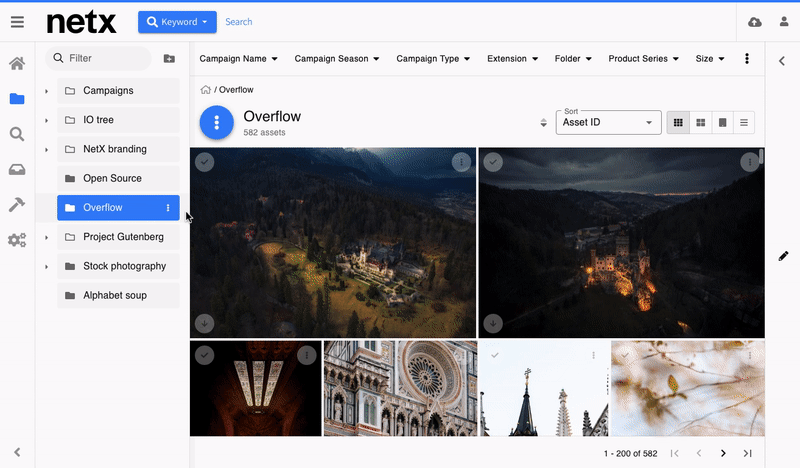
Task: Select the NetX branding folder
Action: (118, 149)
